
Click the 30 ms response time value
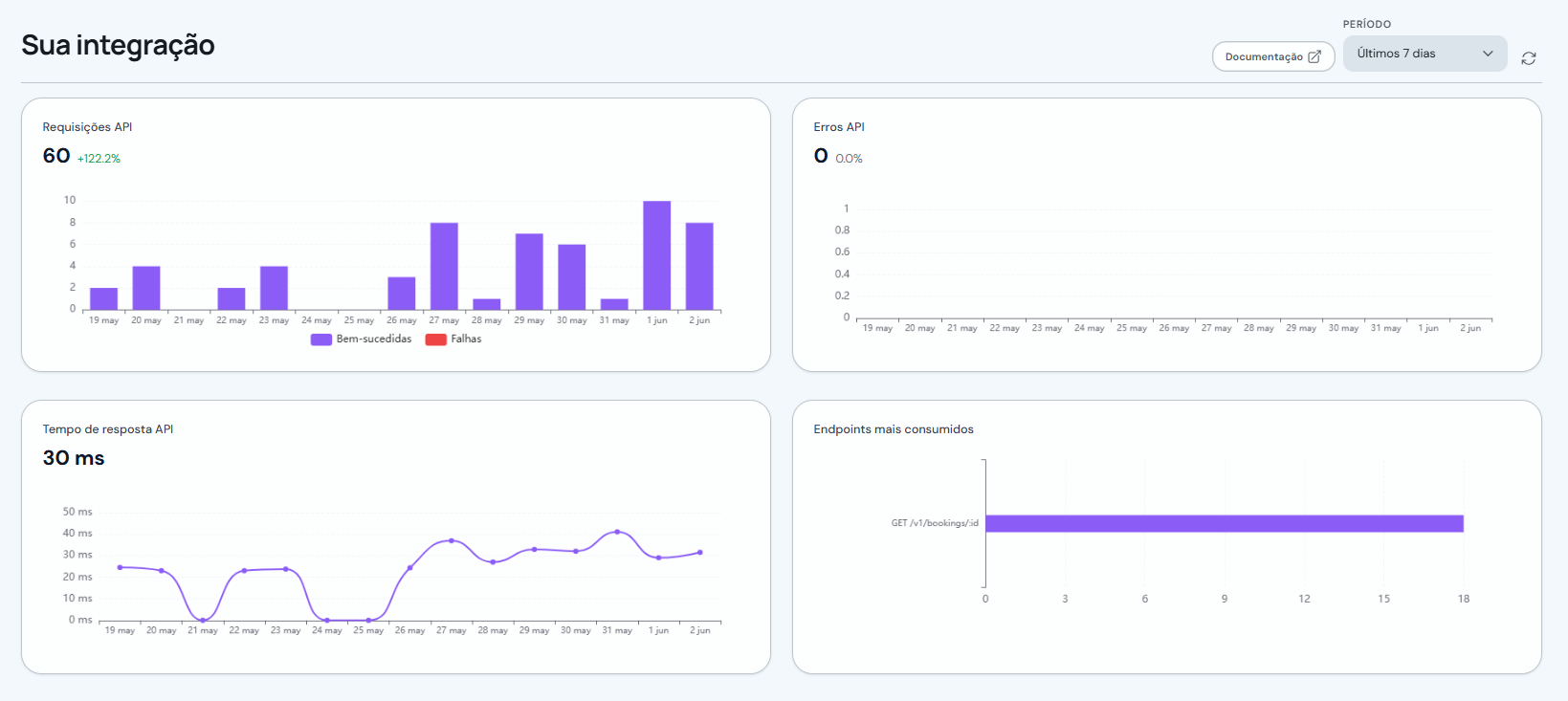pyautogui.click(x=74, y=458)
